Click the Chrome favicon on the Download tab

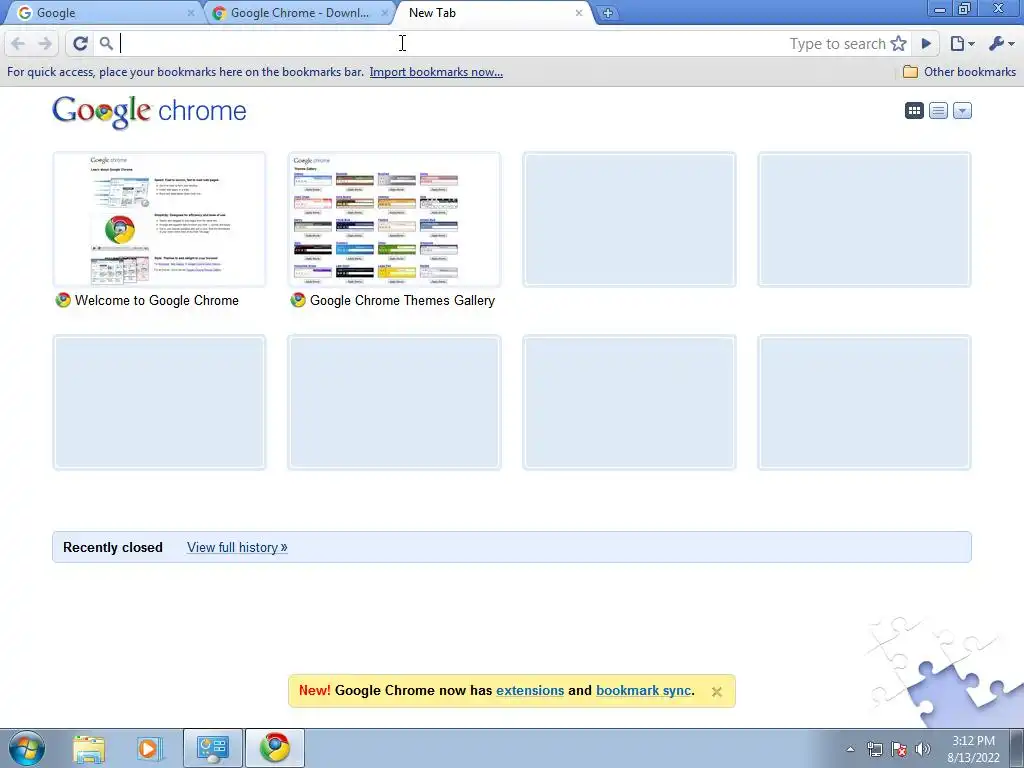point(219,12)
